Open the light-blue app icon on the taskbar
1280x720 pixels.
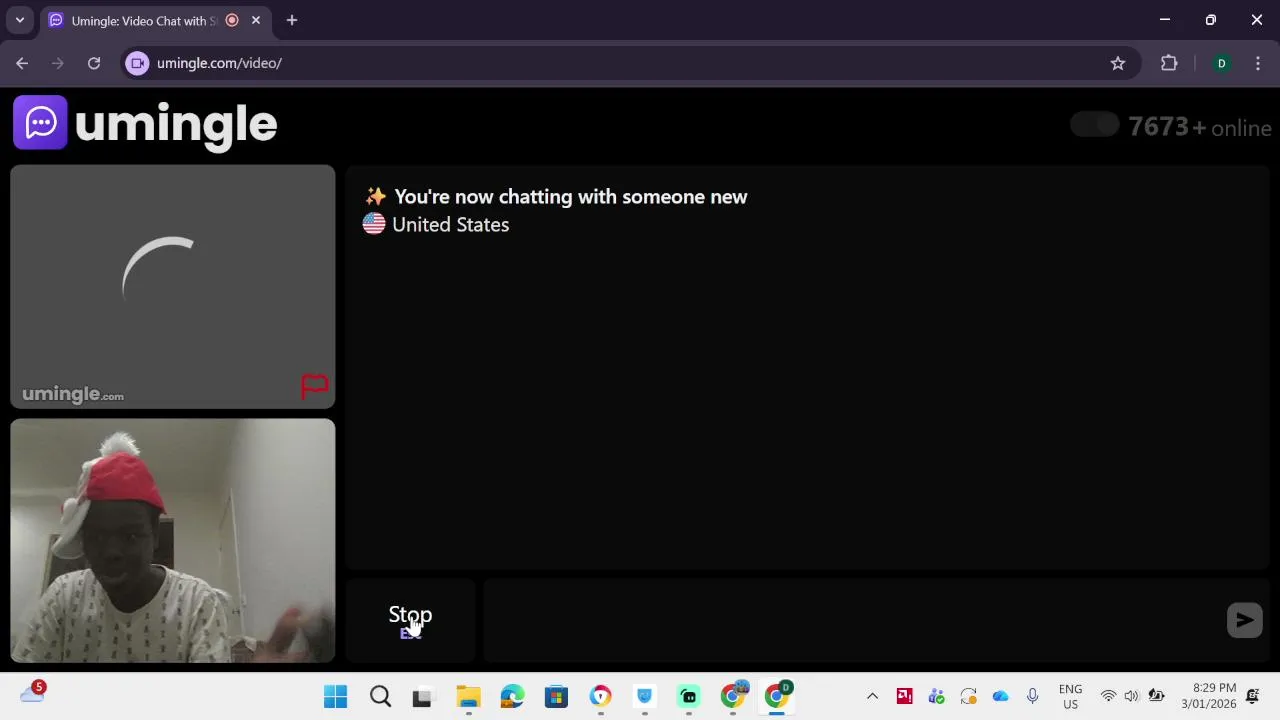point(644,696)
